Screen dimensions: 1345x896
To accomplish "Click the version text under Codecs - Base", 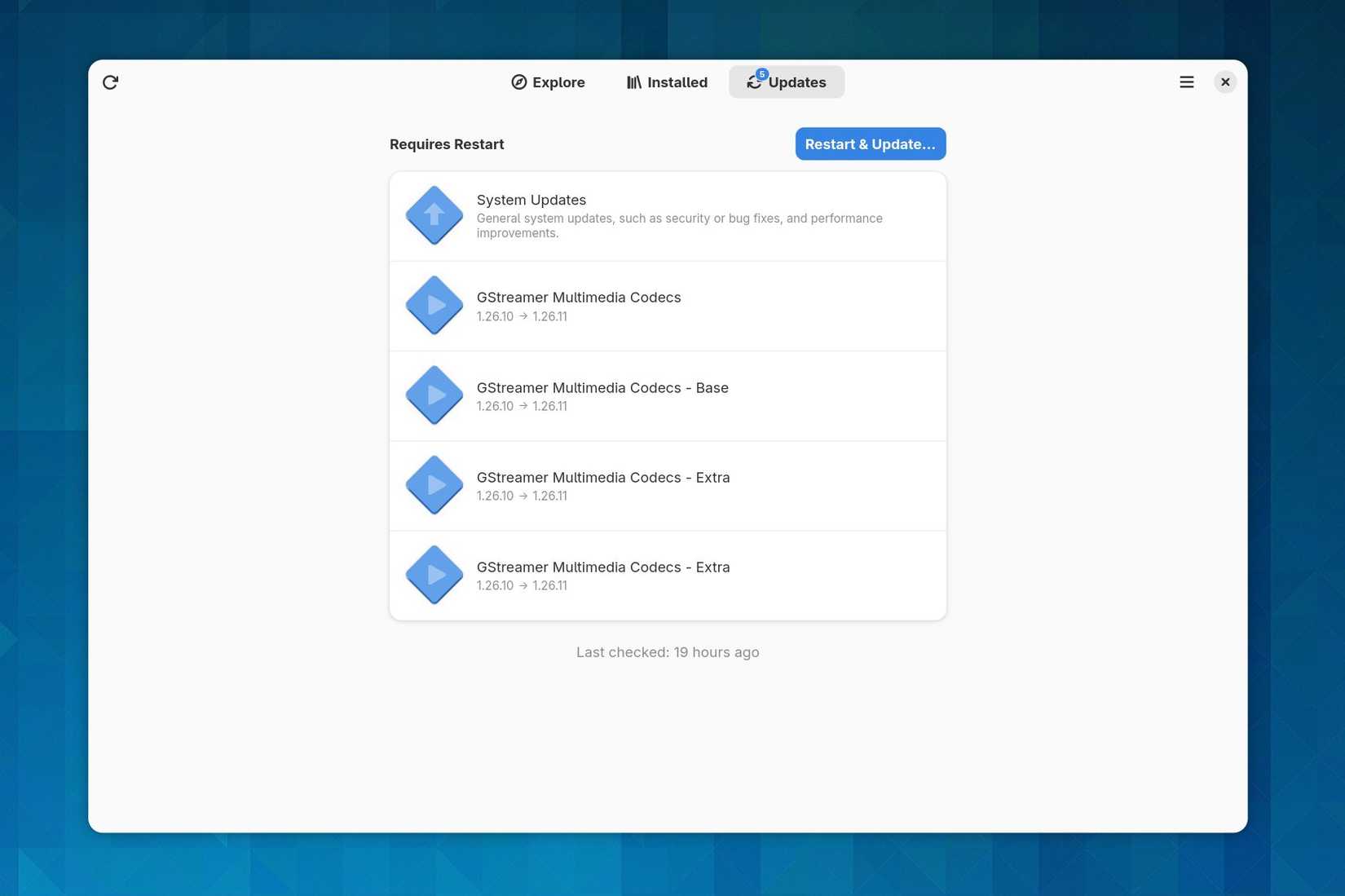I will click(x=522, y=406).
